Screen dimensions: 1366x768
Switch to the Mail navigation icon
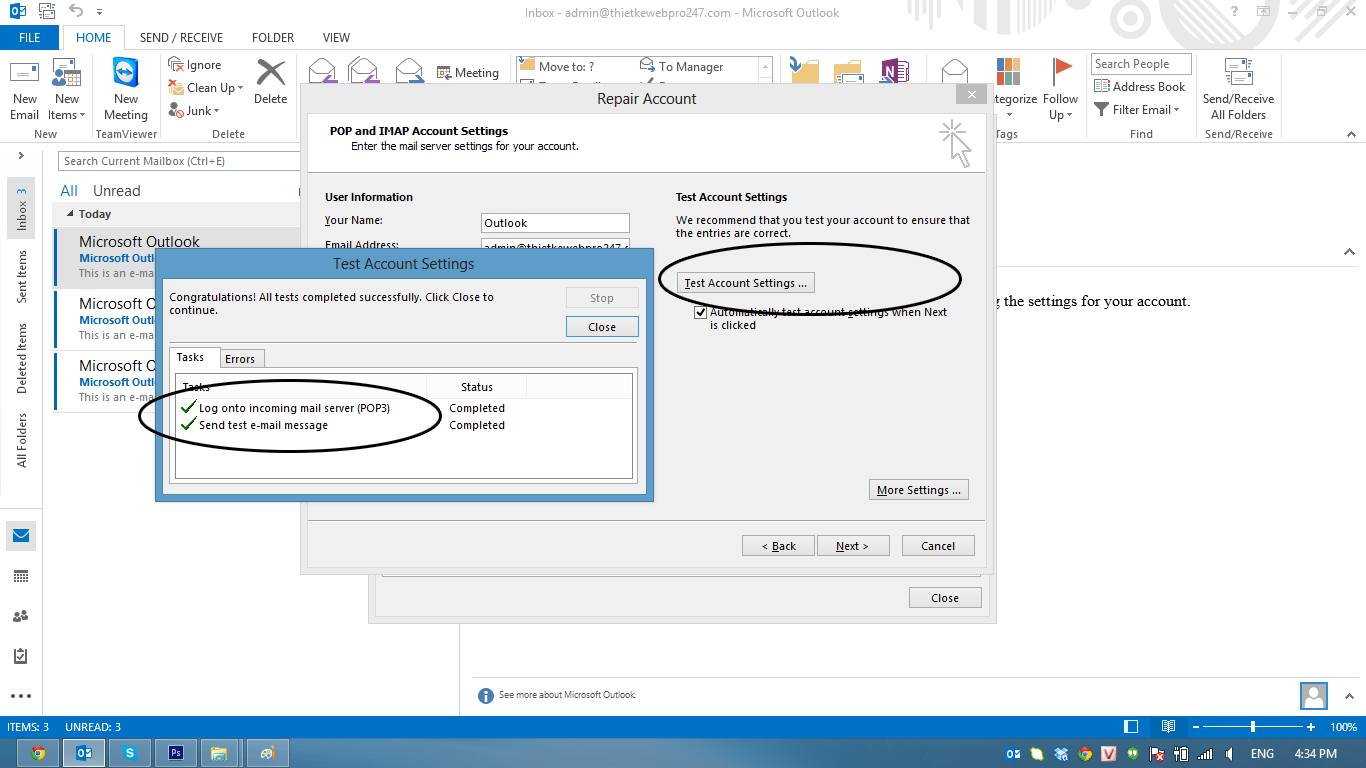pos(21,536)
